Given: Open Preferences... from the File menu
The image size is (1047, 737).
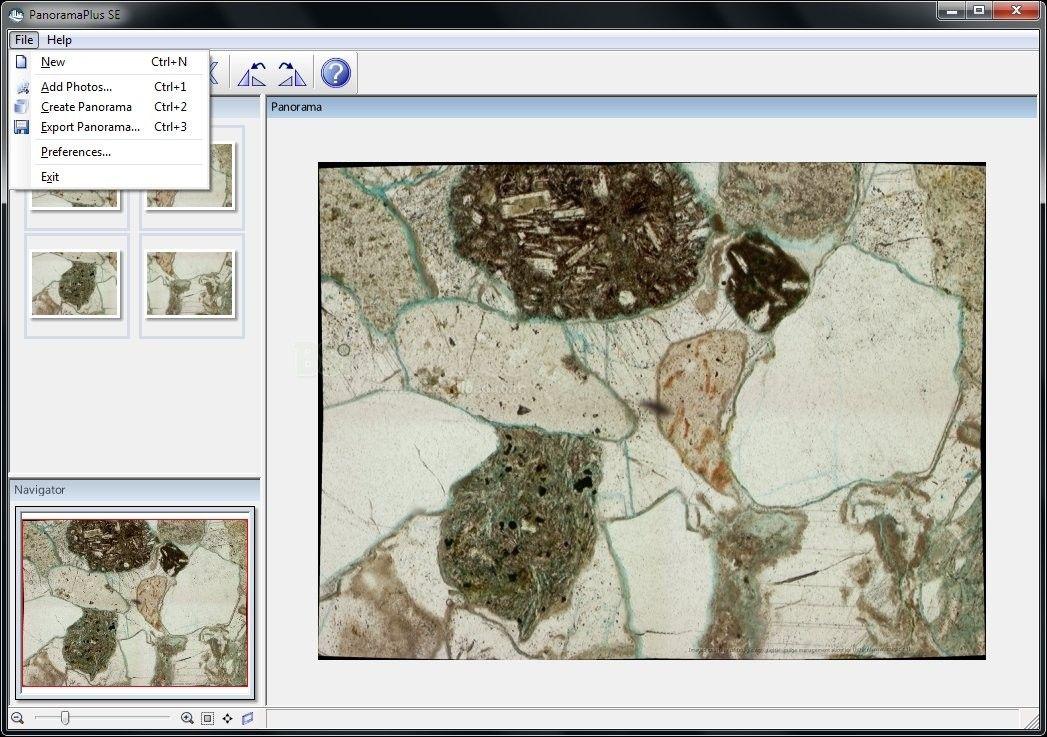Looking at the screenshot, I should [x=109, y=152].
